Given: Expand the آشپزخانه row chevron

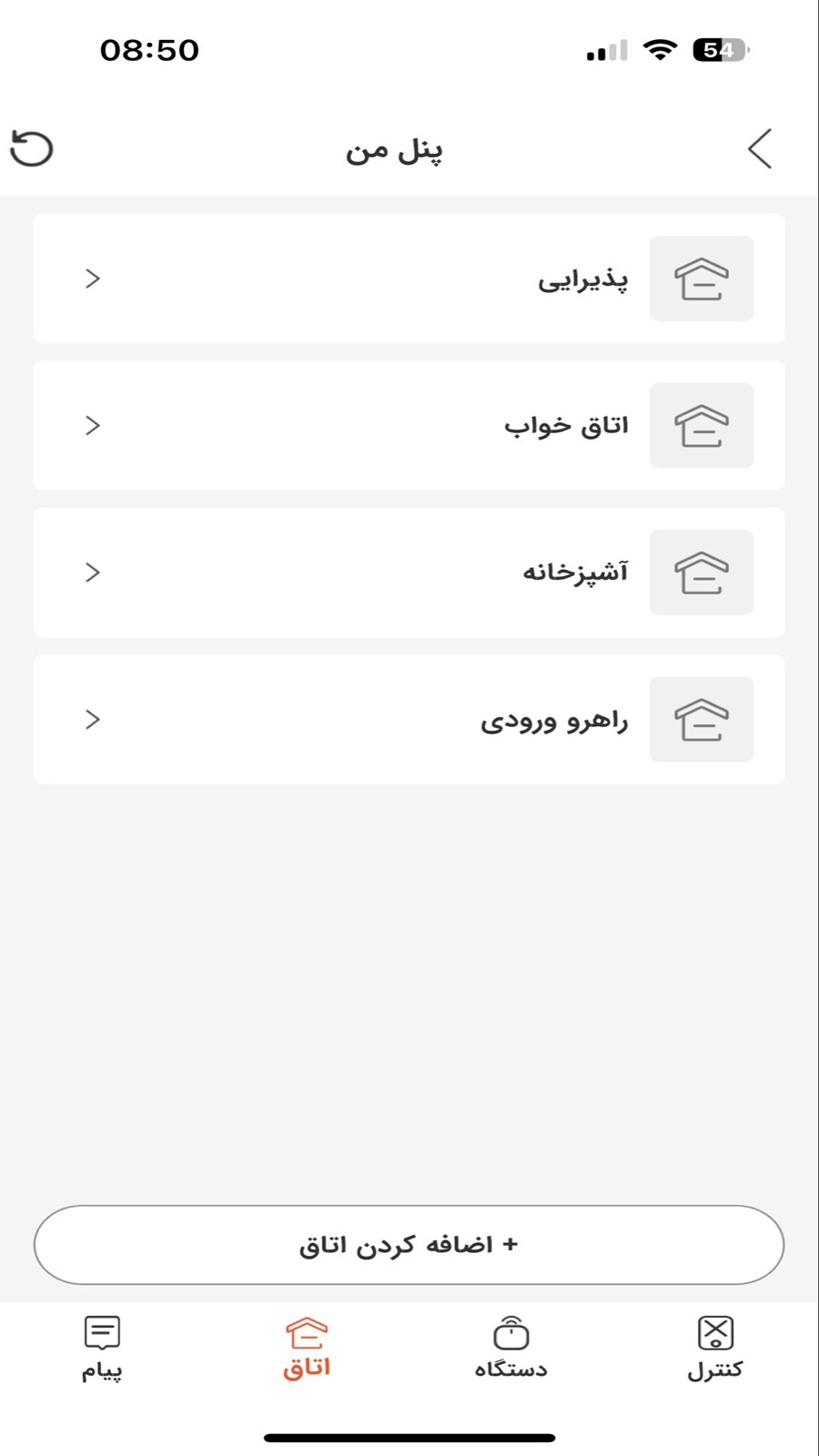Looking at the screenshot, I should [92, 572].
